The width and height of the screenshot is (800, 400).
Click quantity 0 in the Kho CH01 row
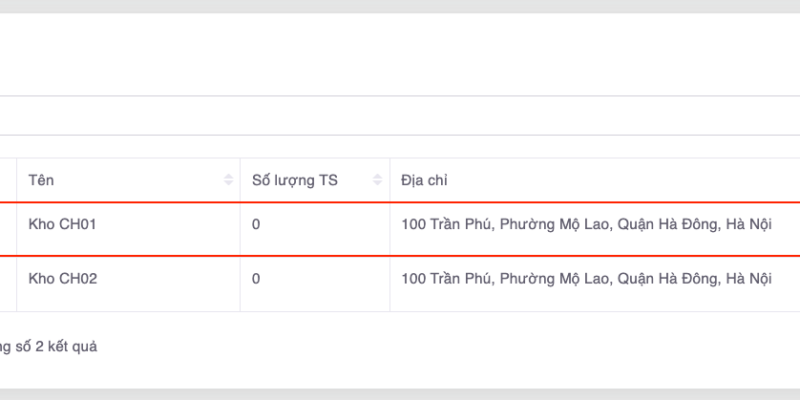[x=256, y=226]
